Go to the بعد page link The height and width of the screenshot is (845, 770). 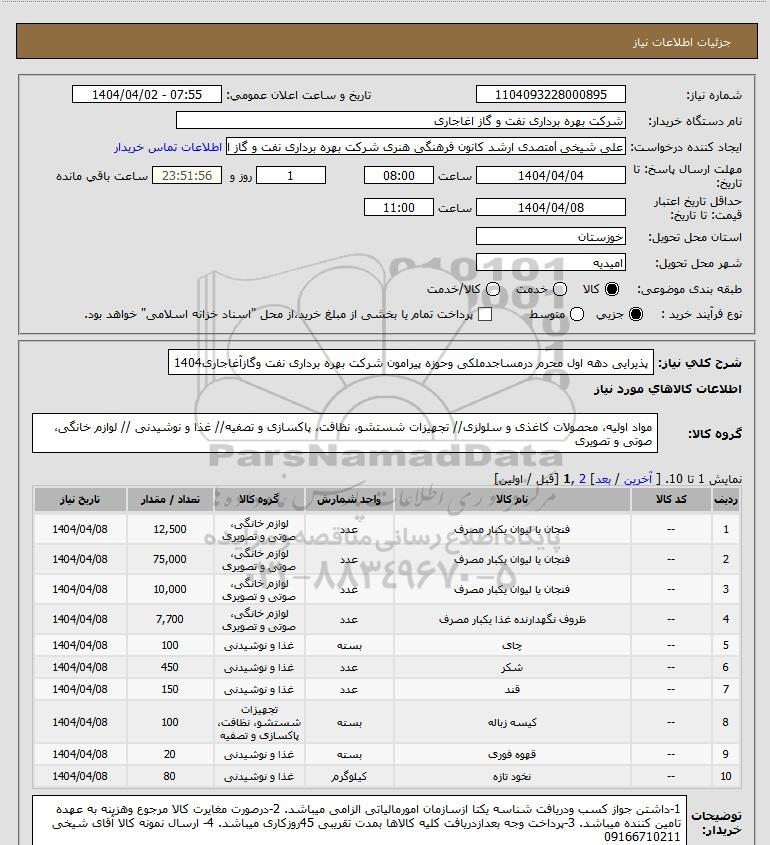click(x=602, y=479)
